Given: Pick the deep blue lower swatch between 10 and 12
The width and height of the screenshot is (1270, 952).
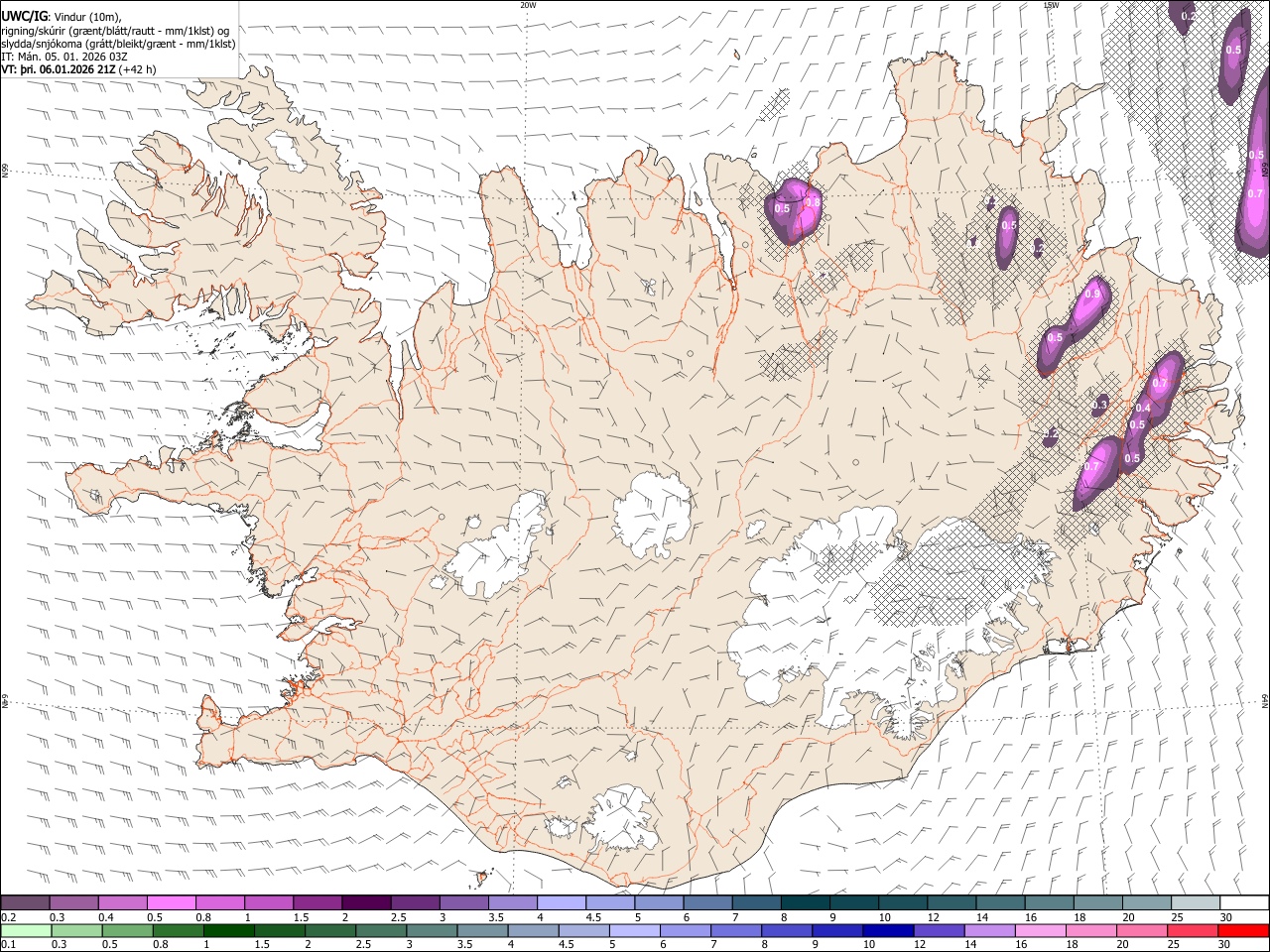Looking at the screenshot, I should (887, 930).
